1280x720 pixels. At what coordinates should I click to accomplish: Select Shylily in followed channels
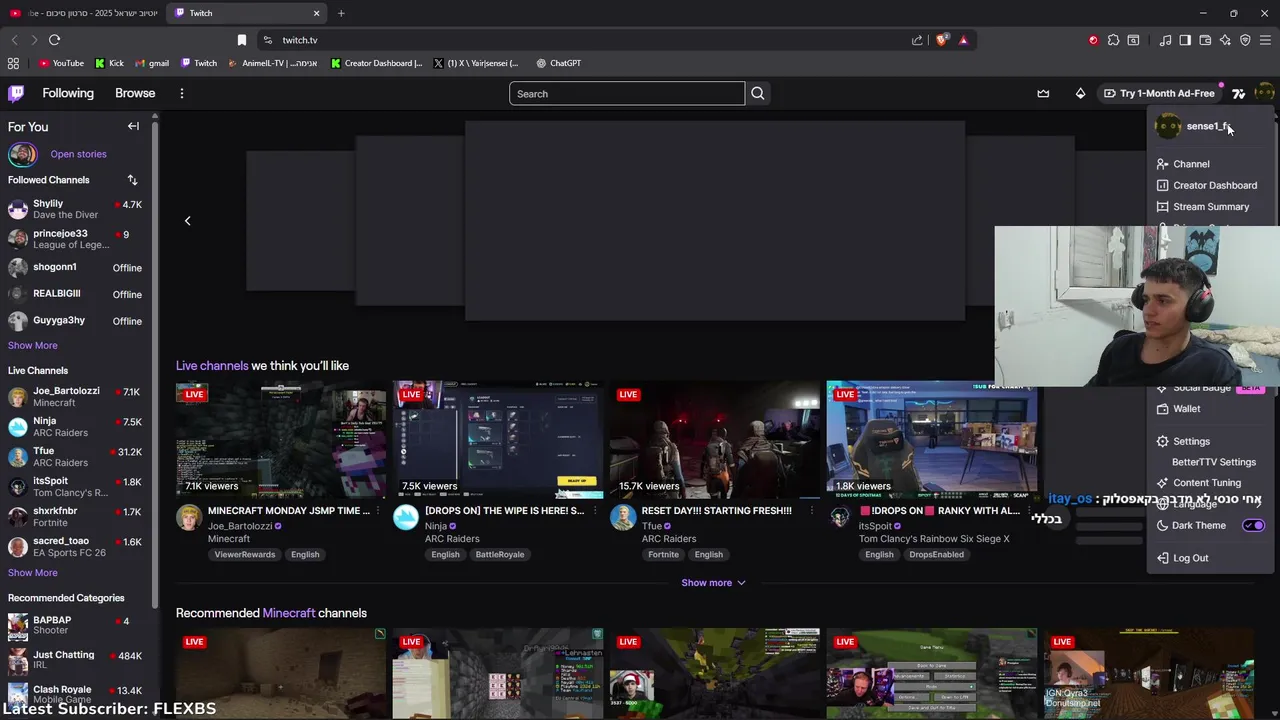(x=75, y=209)
